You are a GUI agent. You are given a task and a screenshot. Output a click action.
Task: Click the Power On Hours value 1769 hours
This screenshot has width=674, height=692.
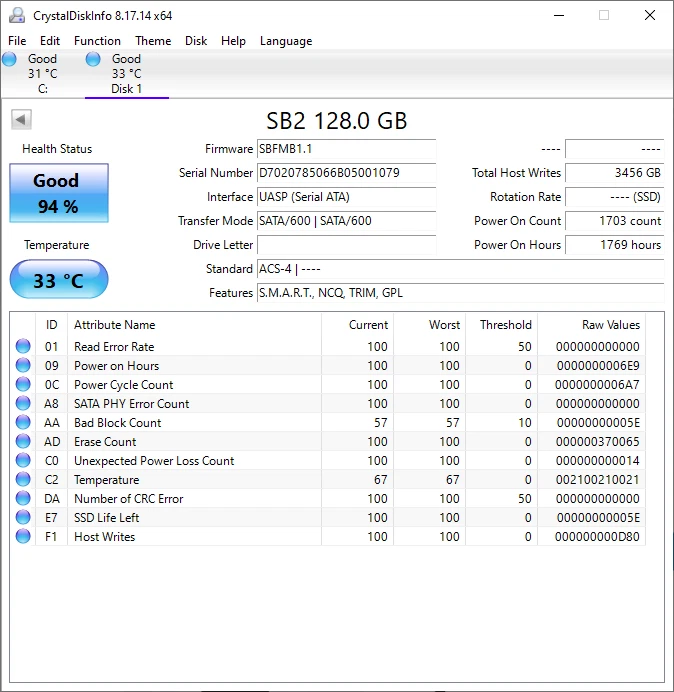pos(614,245)
